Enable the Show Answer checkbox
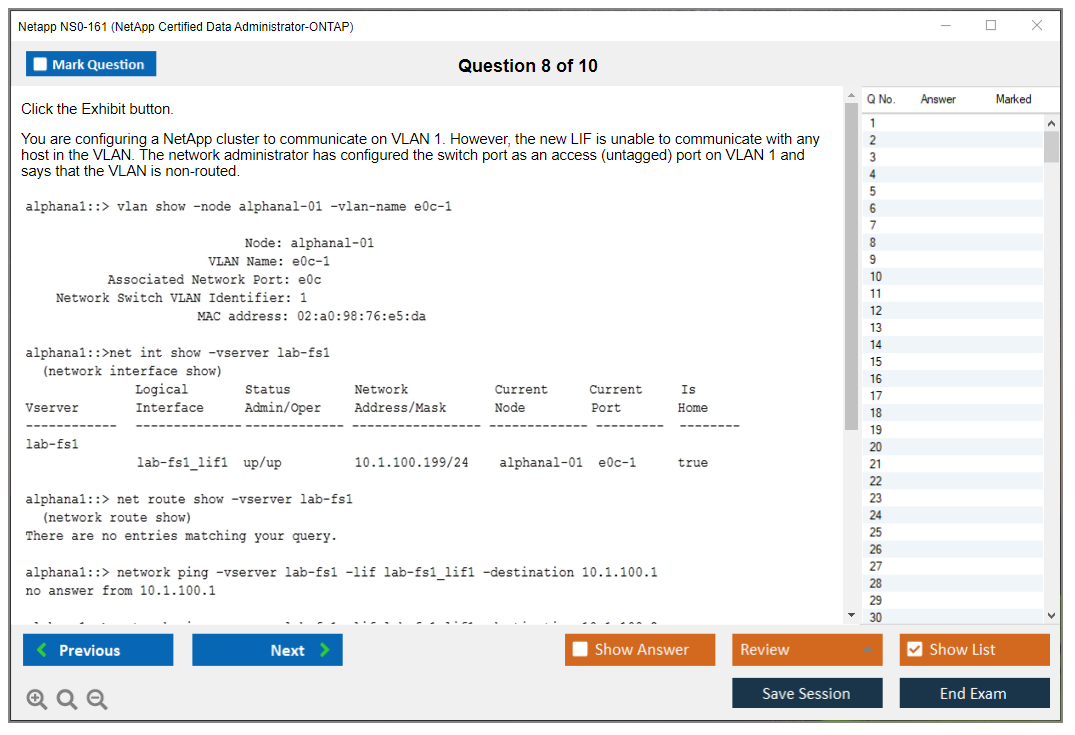The height and width of the screenshot is (735, 1075). (581, 650)
